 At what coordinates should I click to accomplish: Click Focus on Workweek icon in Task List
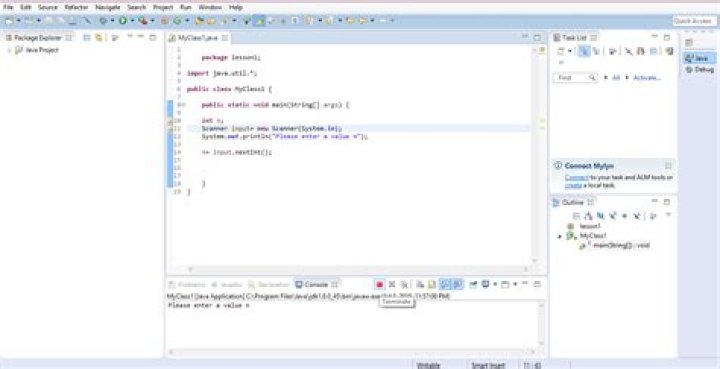(612, 51)
